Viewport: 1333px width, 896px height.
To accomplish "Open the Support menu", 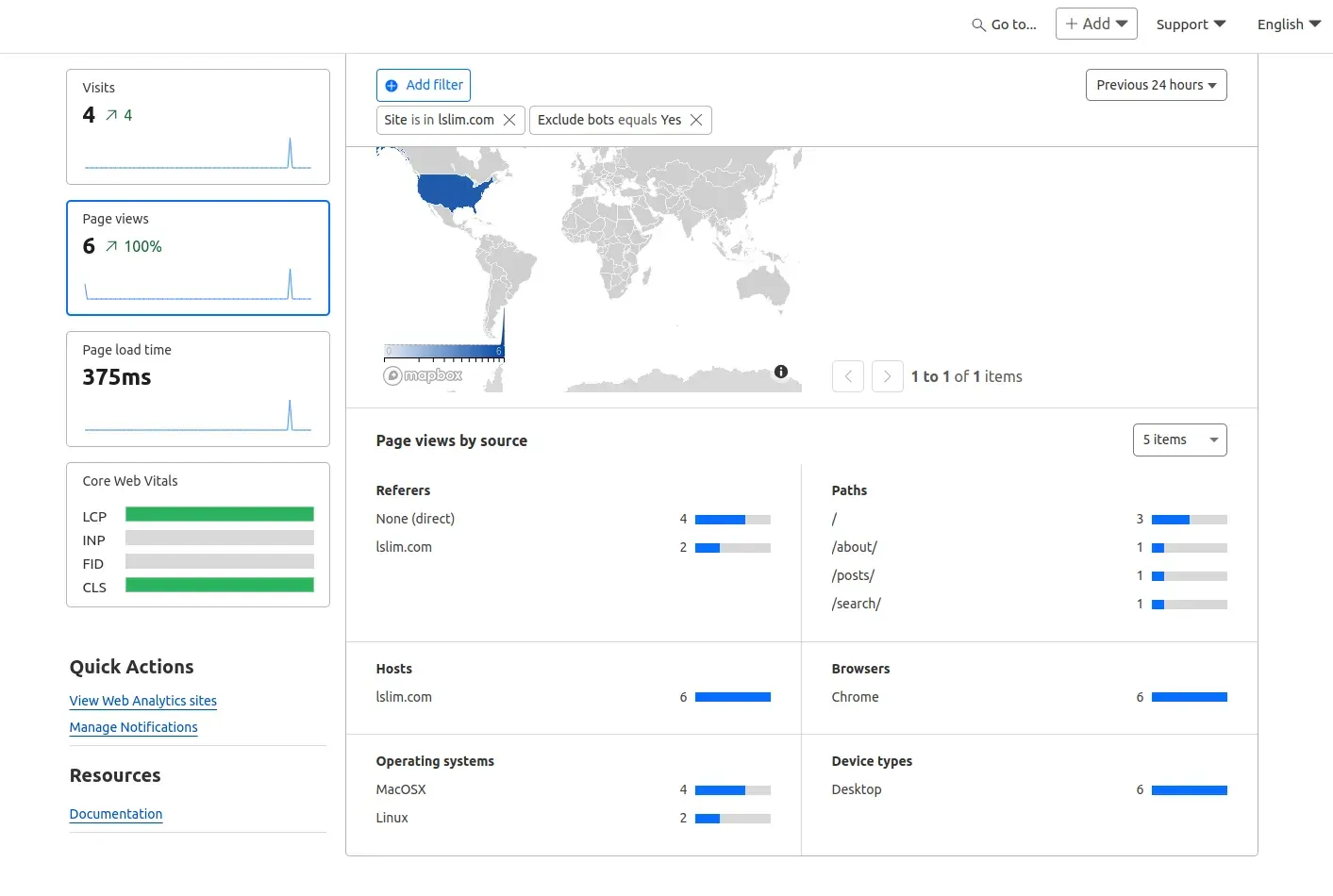I will (x=1191, y=24).
